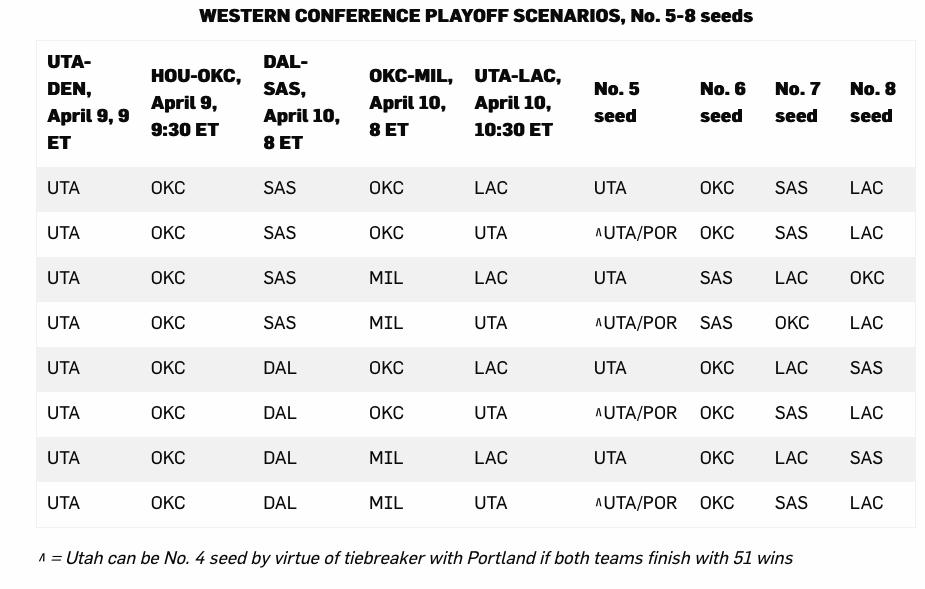Click the DAL cell in the last row
Image resolution: width=925 pixels, height=589 pixels.
[x=279, y=503]
